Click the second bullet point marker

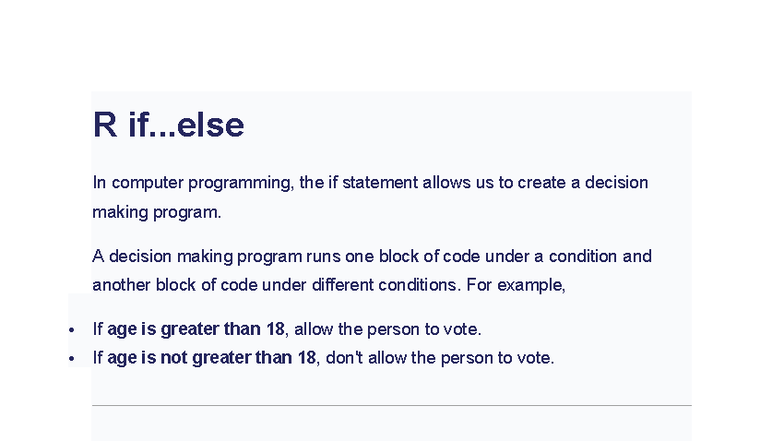(x=71, y=359)
